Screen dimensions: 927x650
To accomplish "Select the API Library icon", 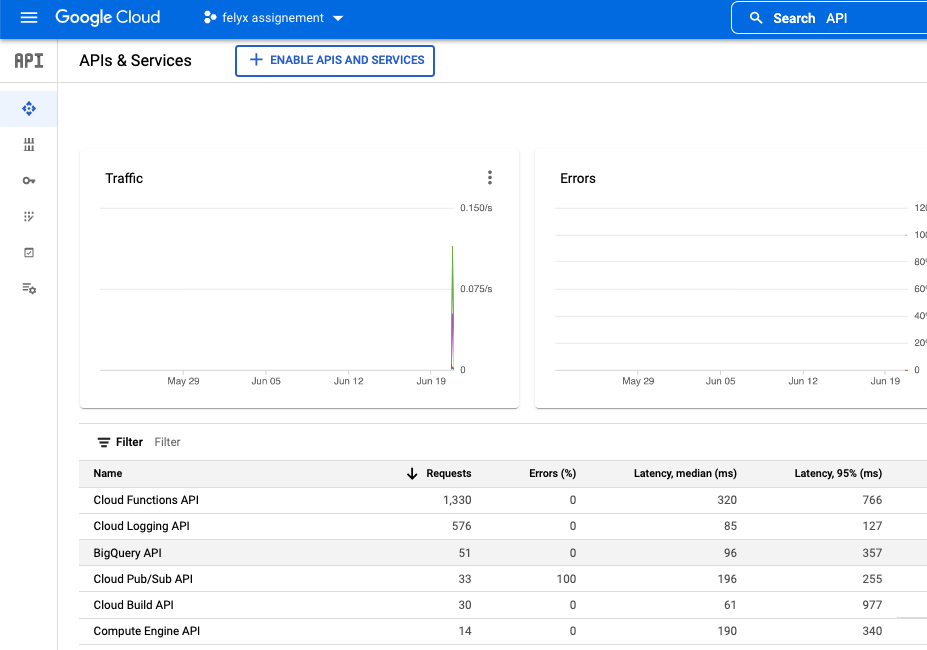I will pos(28,144).
